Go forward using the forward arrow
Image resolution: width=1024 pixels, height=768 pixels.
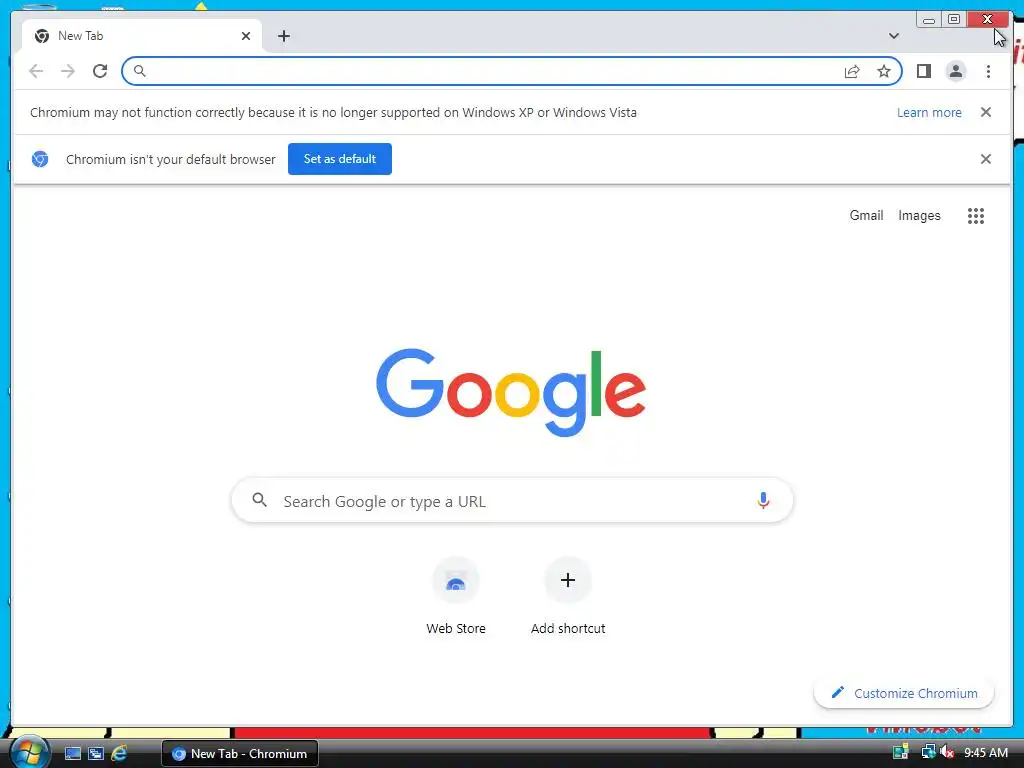click(68, 71)
